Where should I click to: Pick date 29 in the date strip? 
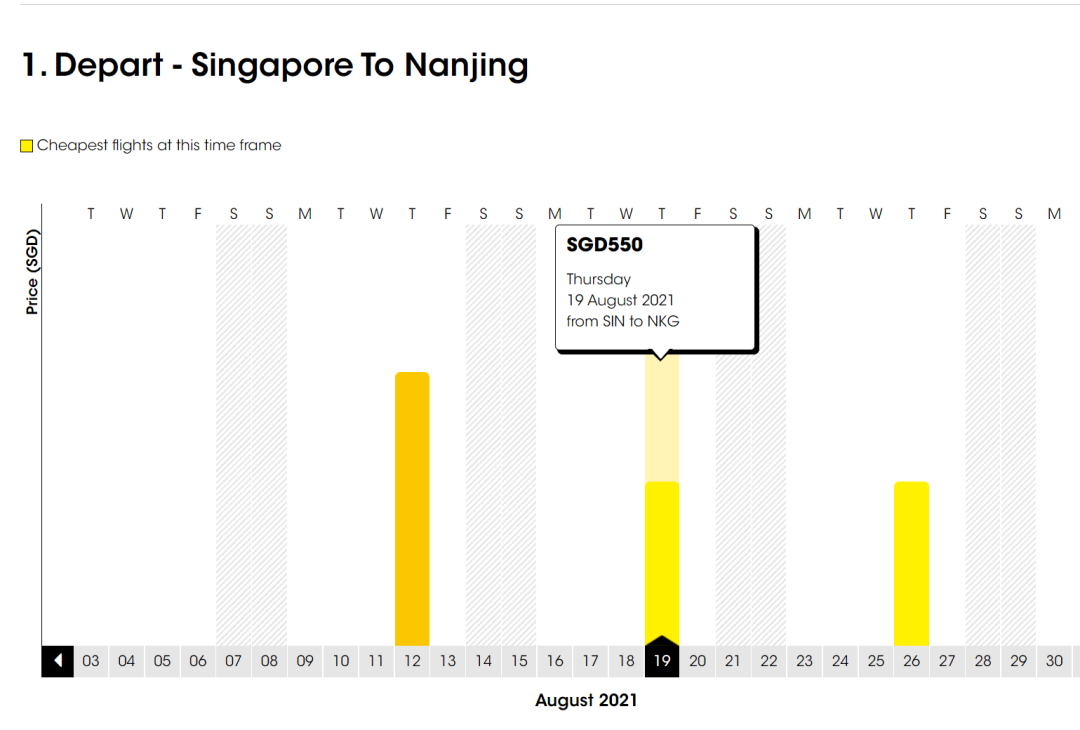point(1019,661)
